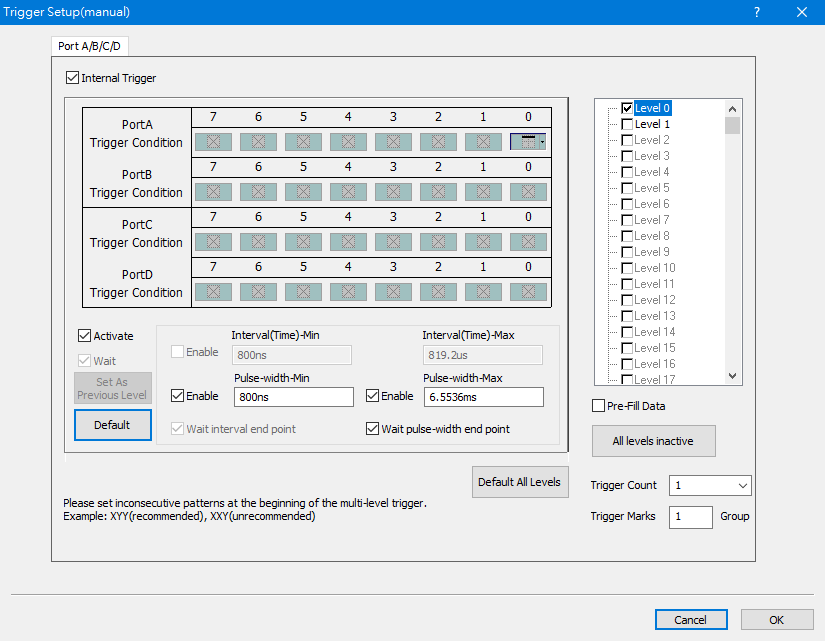Select the Port A/B/C/D tab

point(89,46)
